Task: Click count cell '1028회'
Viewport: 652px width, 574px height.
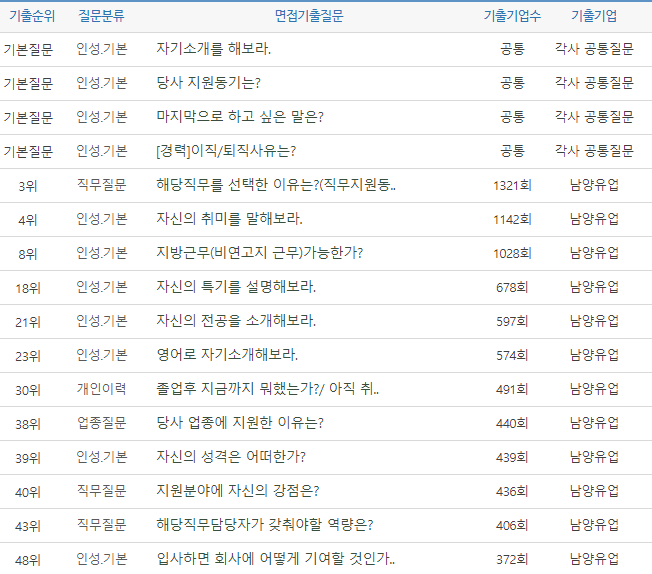Action: click(x=512, y=254)
